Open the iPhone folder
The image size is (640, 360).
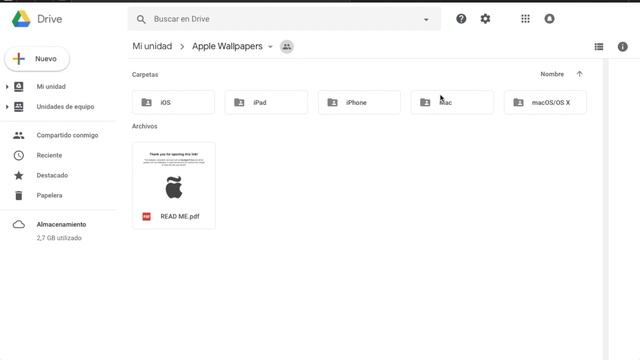(359, 102)
